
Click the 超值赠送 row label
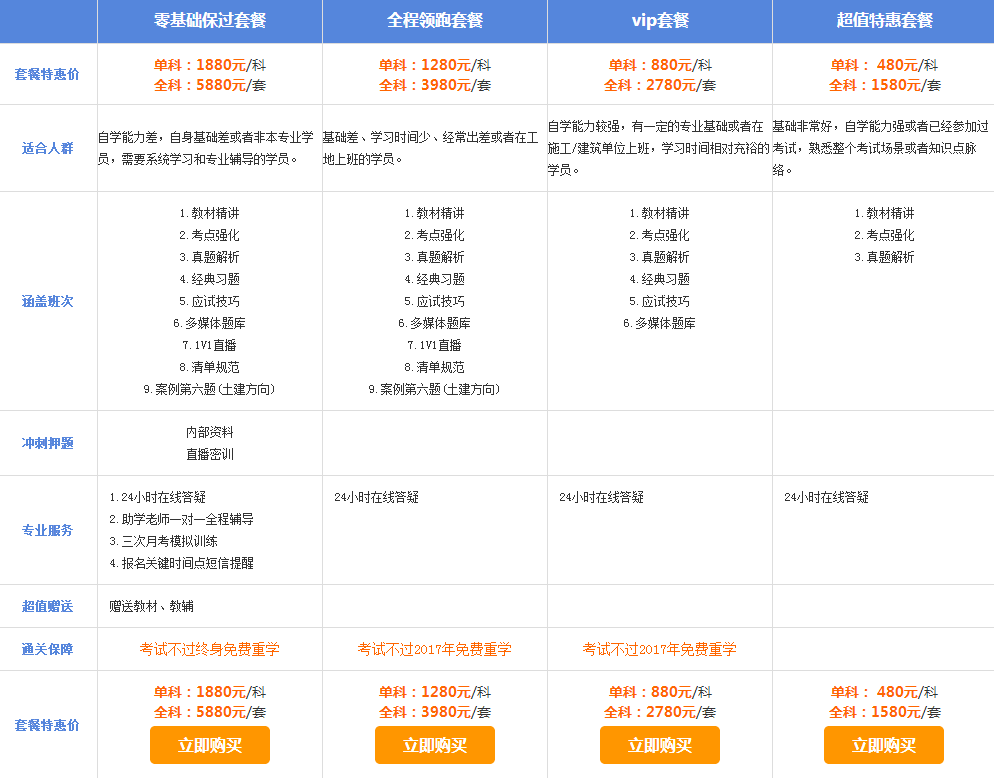click(48, 606)
